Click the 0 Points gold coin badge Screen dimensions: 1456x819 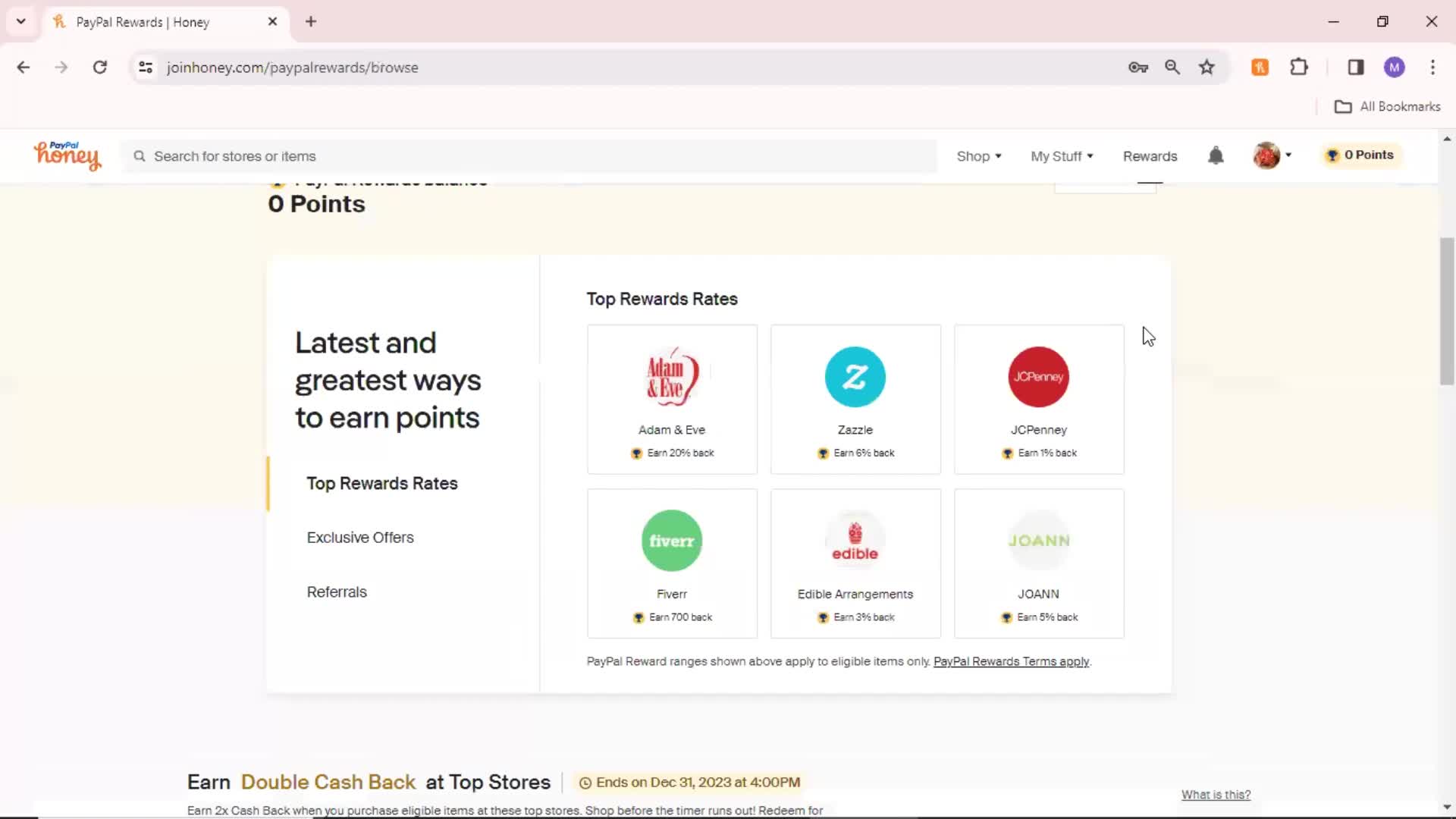tap(1363, 155)
